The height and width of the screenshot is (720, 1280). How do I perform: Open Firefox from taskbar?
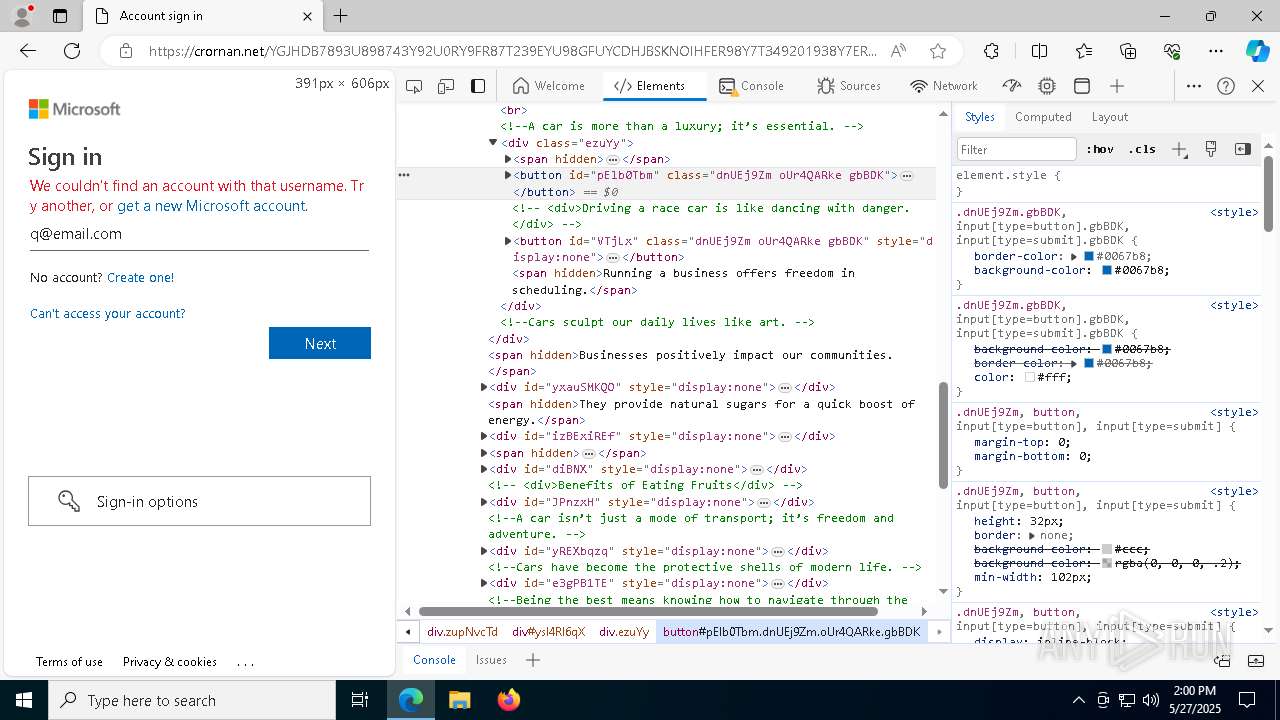pyautogui.click(x=509, y=700)
